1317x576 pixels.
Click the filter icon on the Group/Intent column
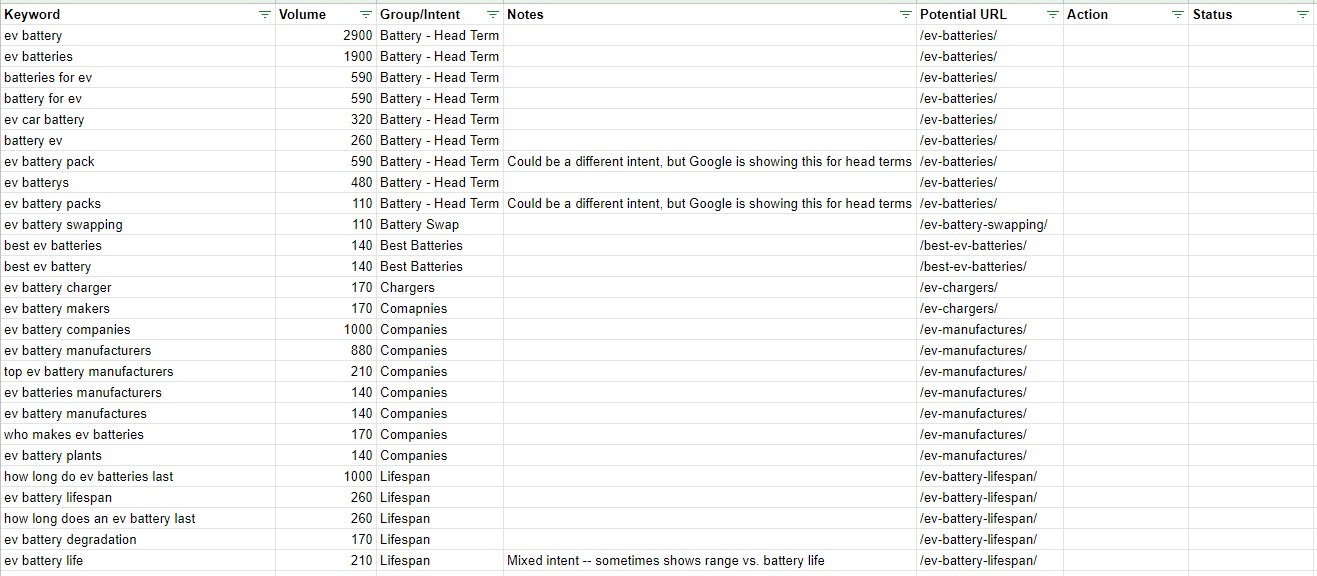[492, 14]
